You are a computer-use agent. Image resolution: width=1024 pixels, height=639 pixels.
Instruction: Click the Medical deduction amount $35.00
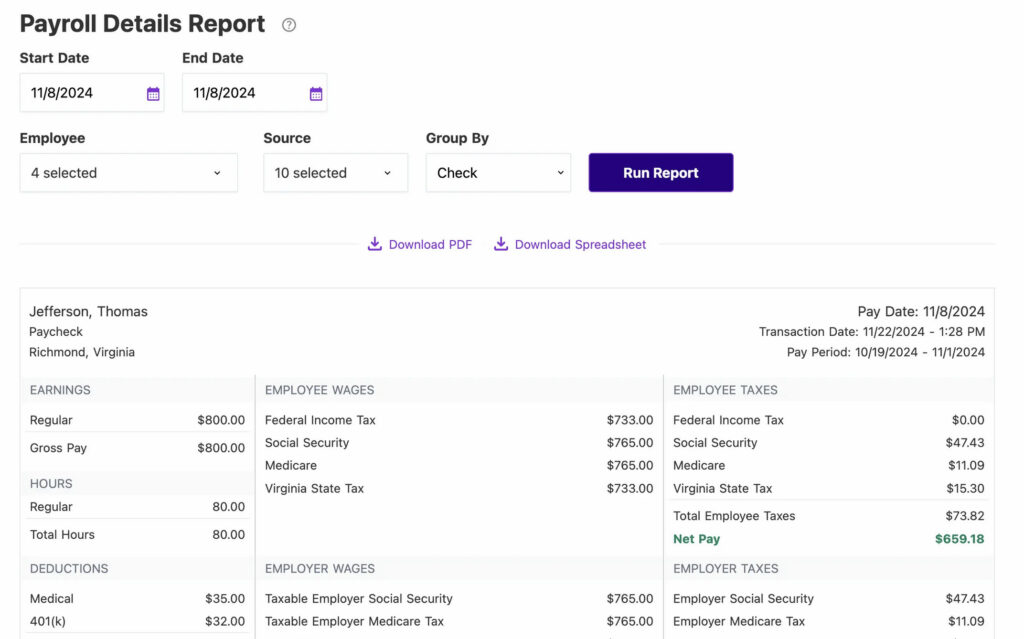[225, 598]
